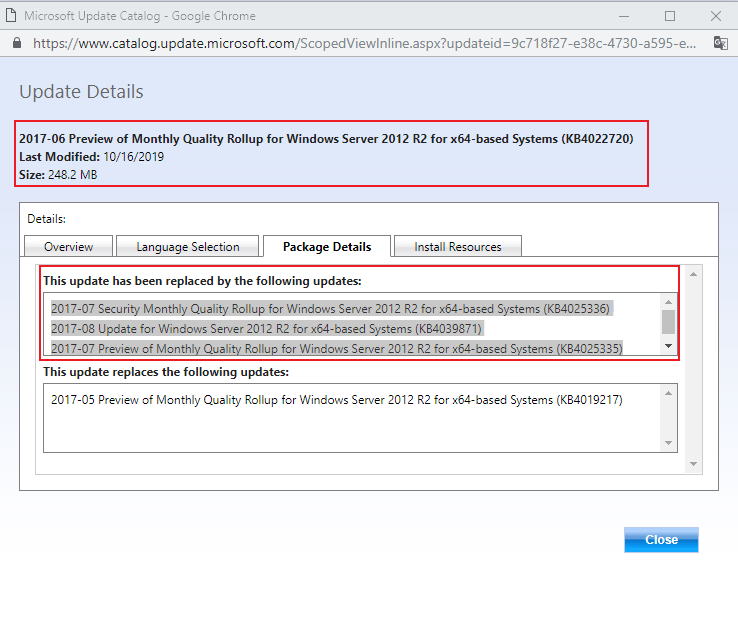This screenshot has width=738, height=620.
Task: Click up arrow of outer details scrollbar
Action: 693,274
